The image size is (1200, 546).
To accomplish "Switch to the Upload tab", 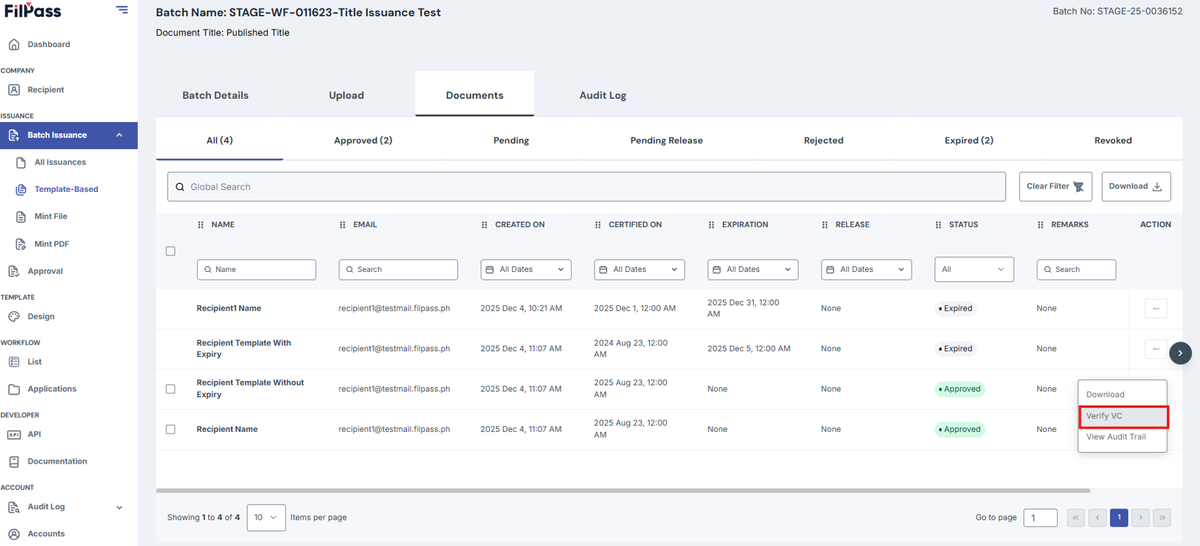I will click(346, 95).
